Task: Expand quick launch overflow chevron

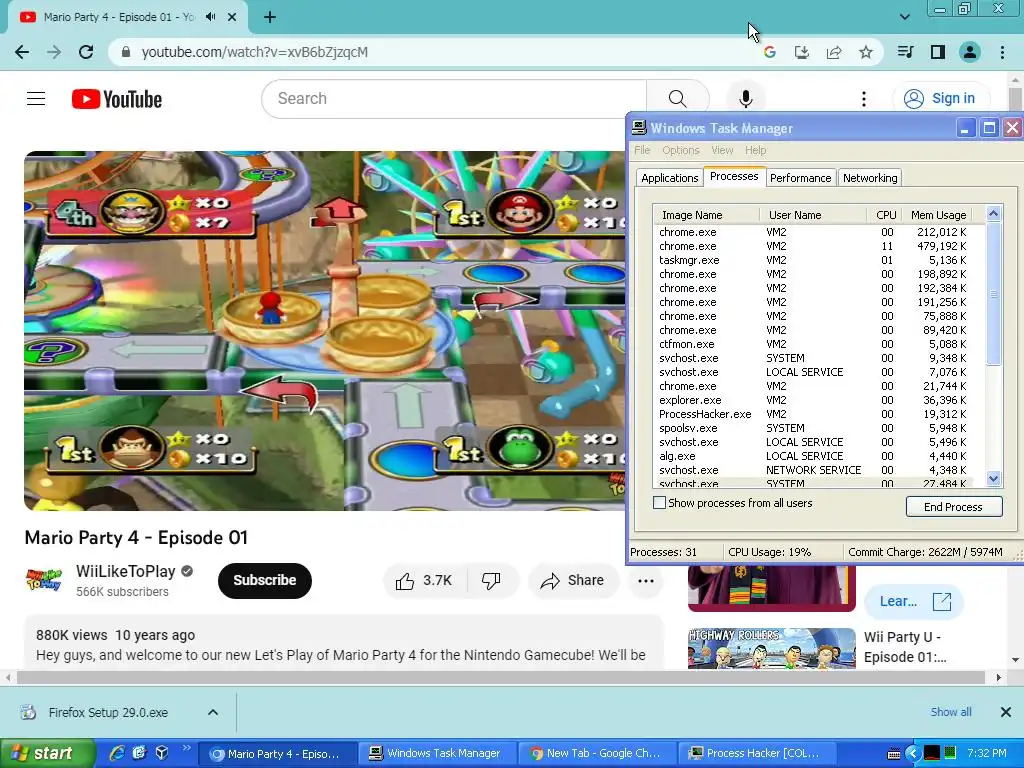Action: click(x=186, y=748)
